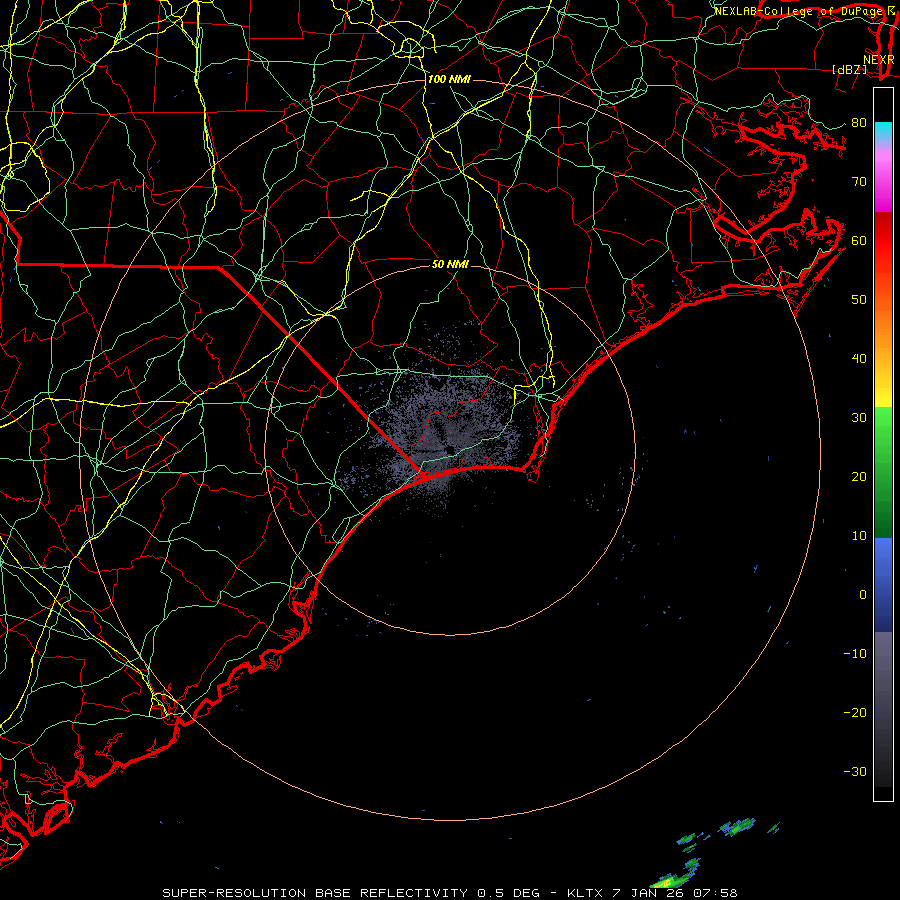Image resolution: width=900 pixels, height=900 pixels.
Task: Click the '7 JAN 26 07:58' timestamp
Action: point(675,893)
